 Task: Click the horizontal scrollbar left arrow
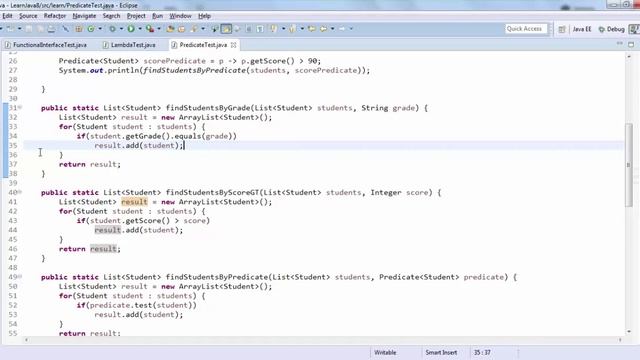coord(27,340)
